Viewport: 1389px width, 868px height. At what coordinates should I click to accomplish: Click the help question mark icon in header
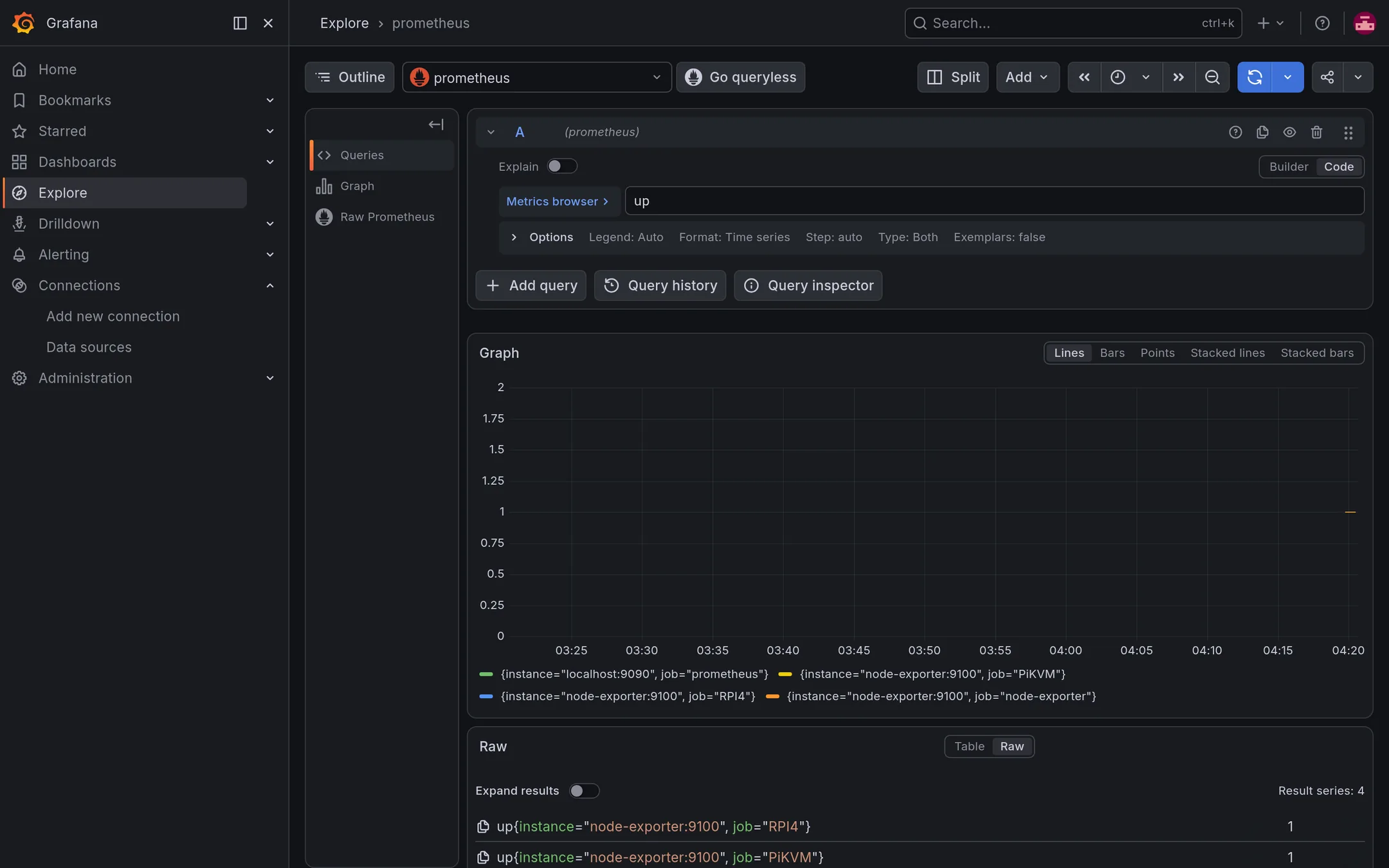[x=1322, y=23]
